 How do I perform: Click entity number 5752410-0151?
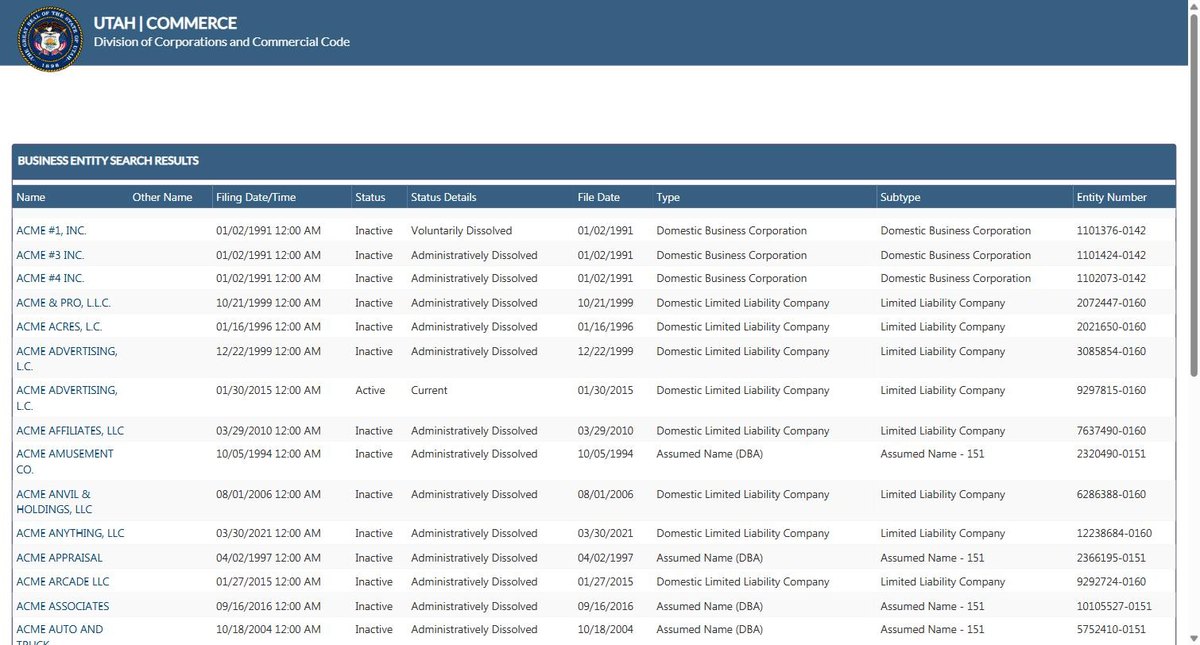tap(1111, 629)
